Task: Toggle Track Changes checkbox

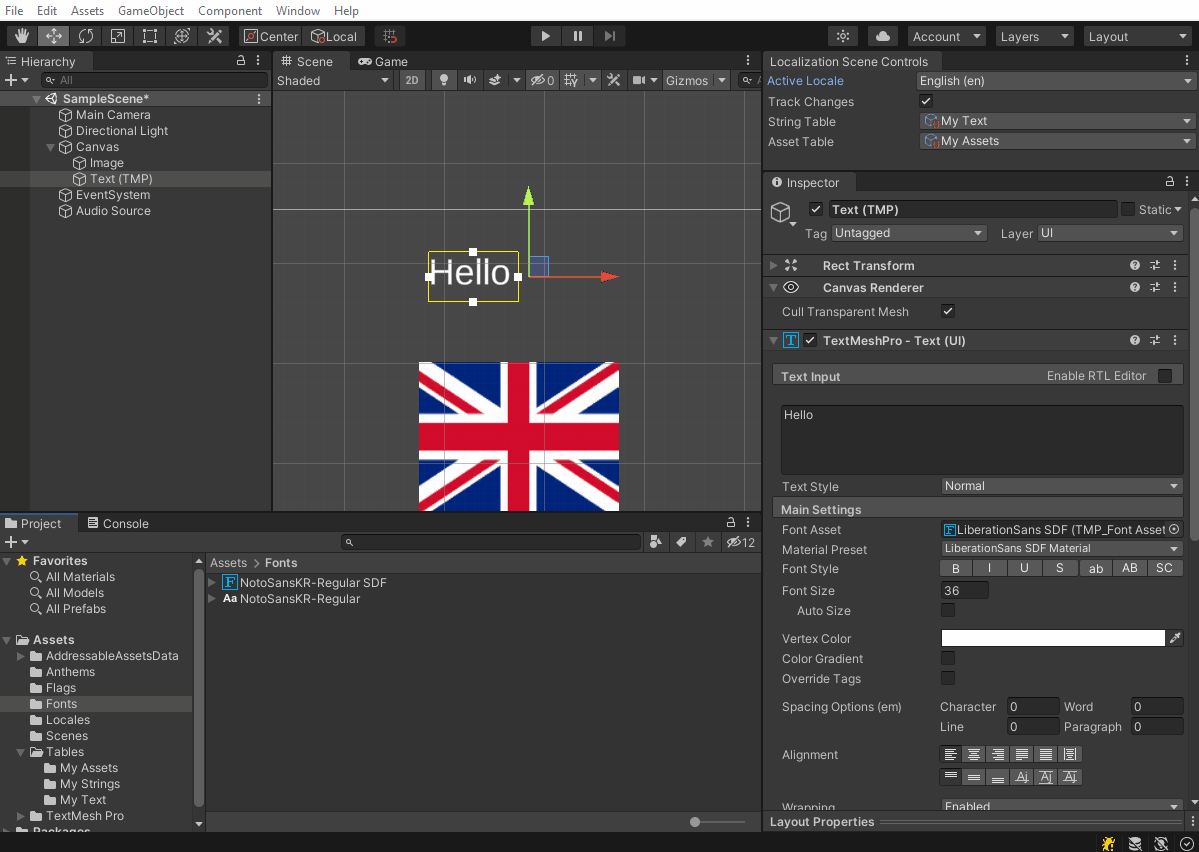Action: tap(926, 101)
